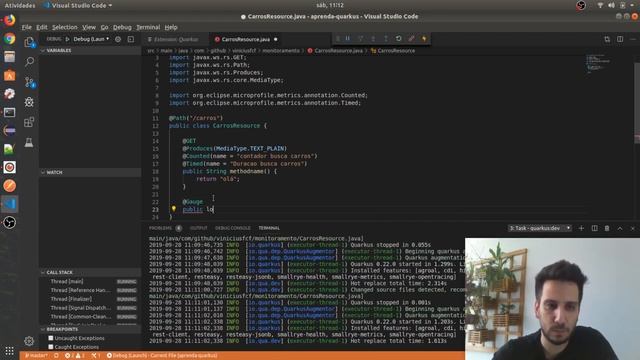640x360 pixels.
Task: Click Step Out in the debug toolbar
Action: pyautogui.click(x=386, y=38)
